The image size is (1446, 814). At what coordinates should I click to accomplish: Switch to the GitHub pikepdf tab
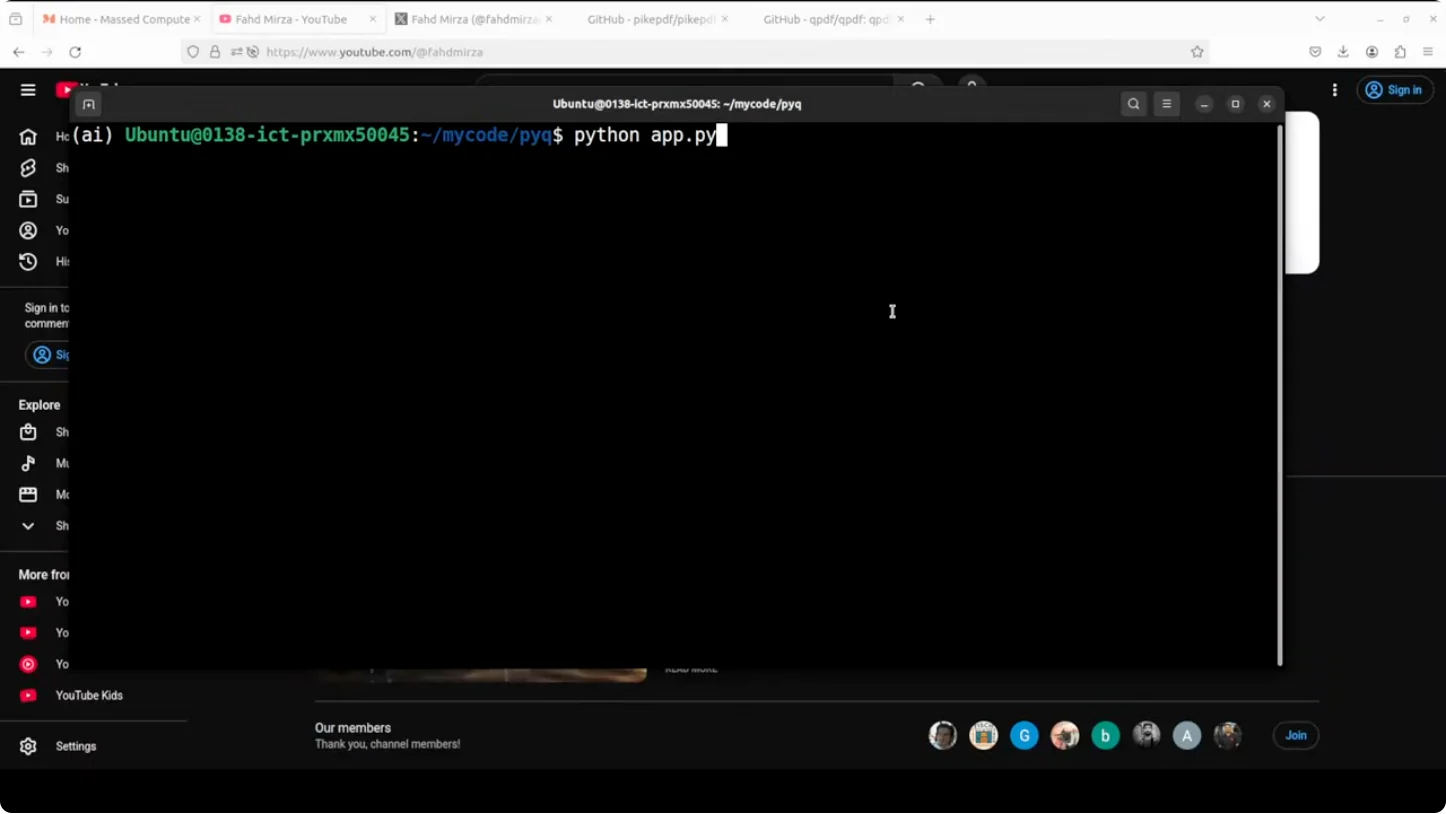click(650, 19)
